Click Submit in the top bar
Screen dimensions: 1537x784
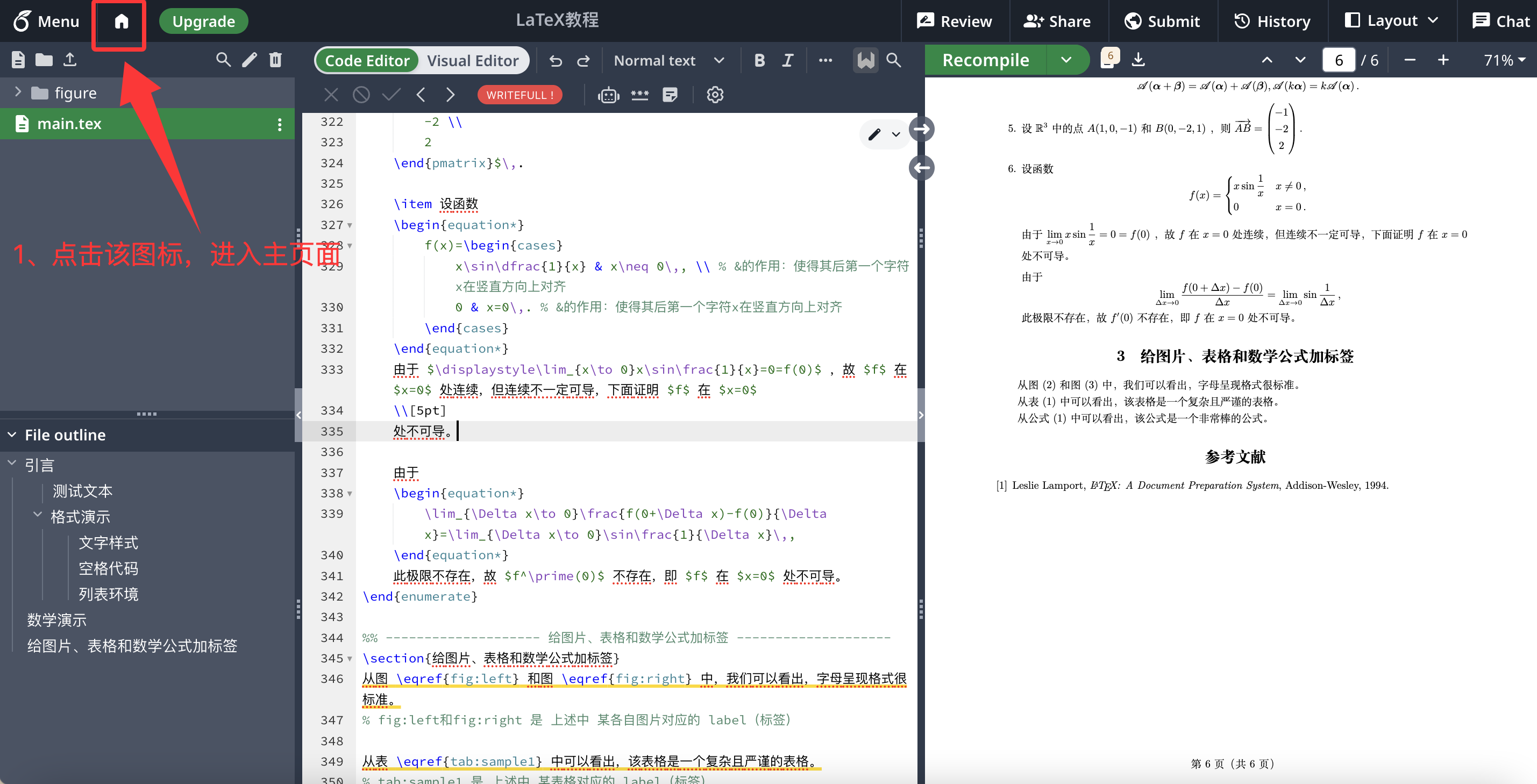(x=1162, y=22)
